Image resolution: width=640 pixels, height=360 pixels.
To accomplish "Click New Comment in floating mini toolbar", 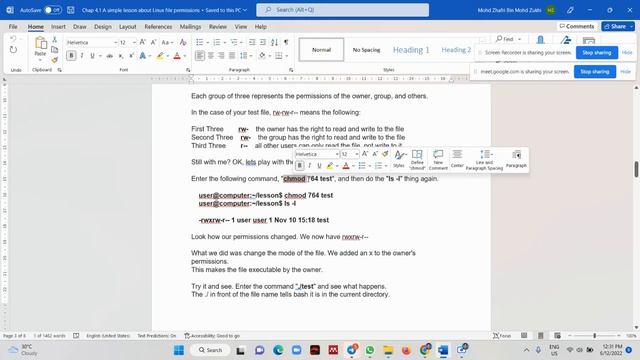I will click(x=438, y=160).
